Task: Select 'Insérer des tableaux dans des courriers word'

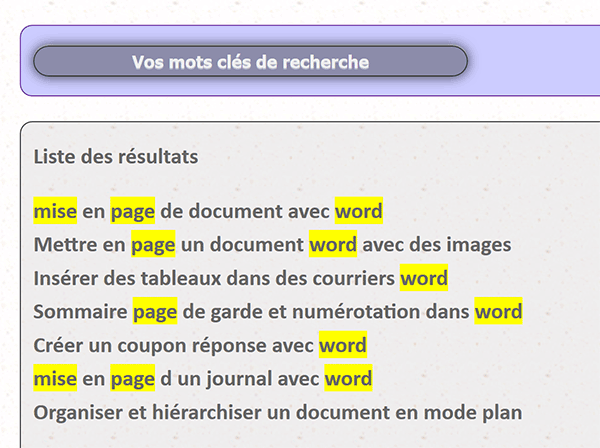Action: pyautogui.click(x=241, y=278)
